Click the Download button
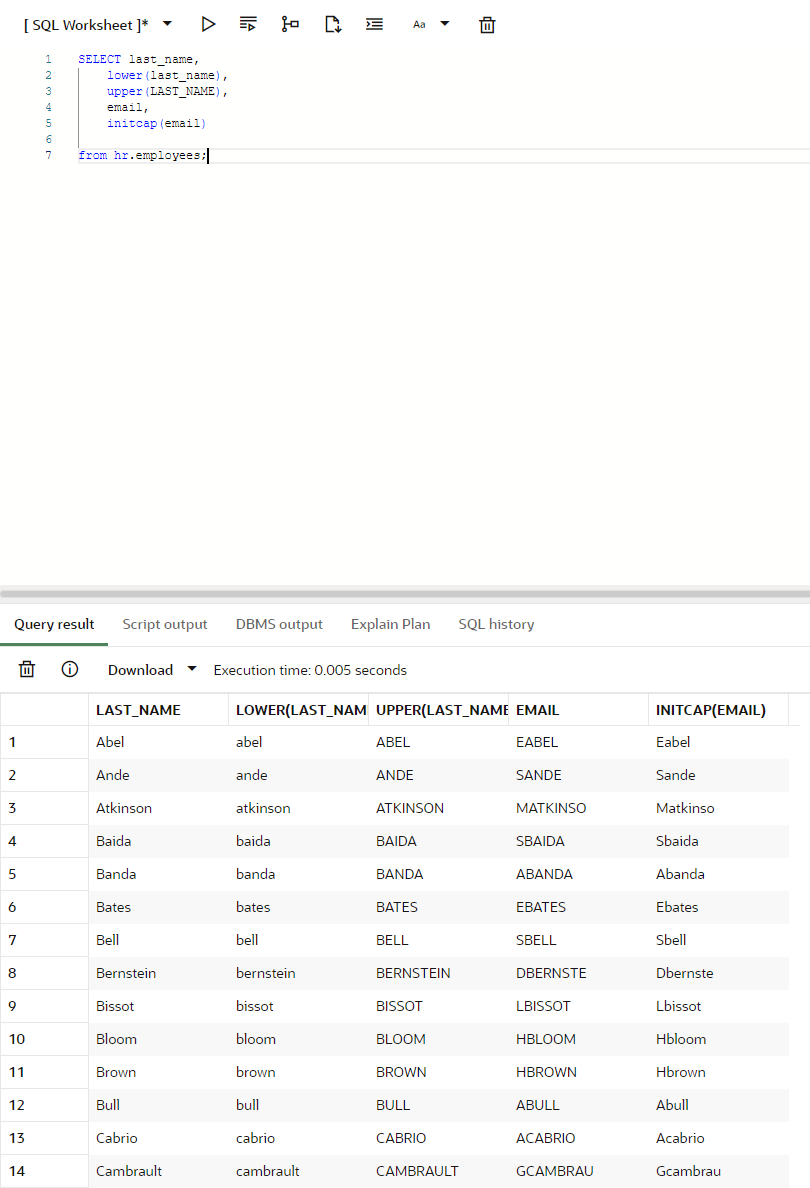810x1188 pixels. 140,670
